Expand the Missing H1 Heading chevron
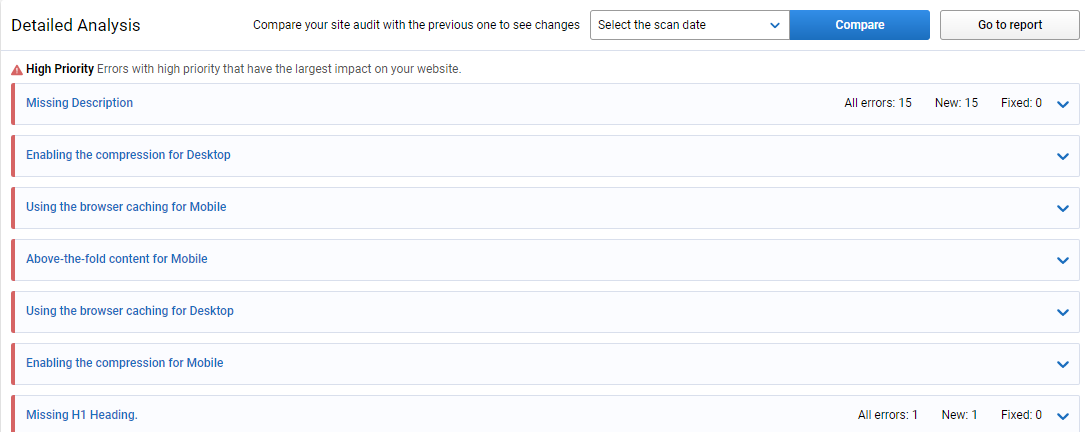Viewport: 1085px width, 432px height. [1064, 416]
